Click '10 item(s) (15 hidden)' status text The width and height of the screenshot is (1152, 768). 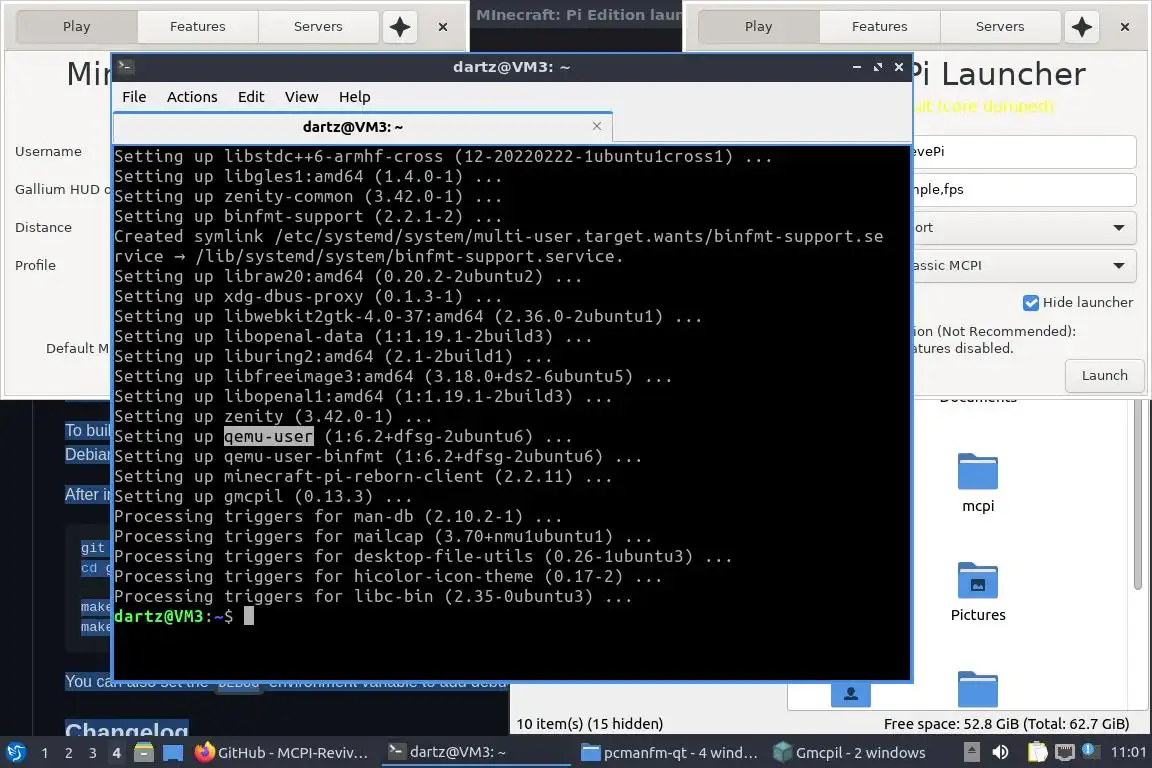click(x=589, y=724)
